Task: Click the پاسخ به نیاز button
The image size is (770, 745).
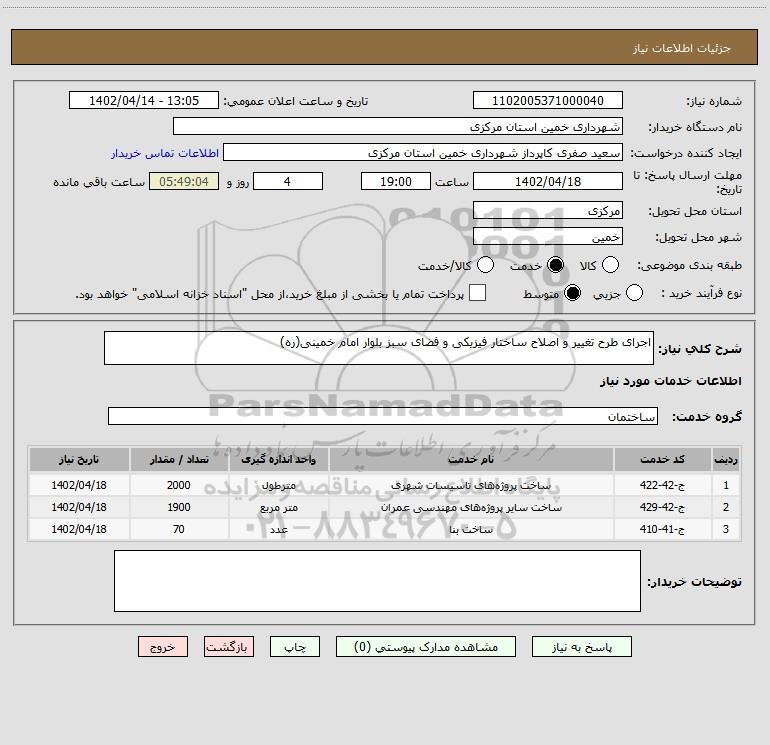Action: pos(582,647)
